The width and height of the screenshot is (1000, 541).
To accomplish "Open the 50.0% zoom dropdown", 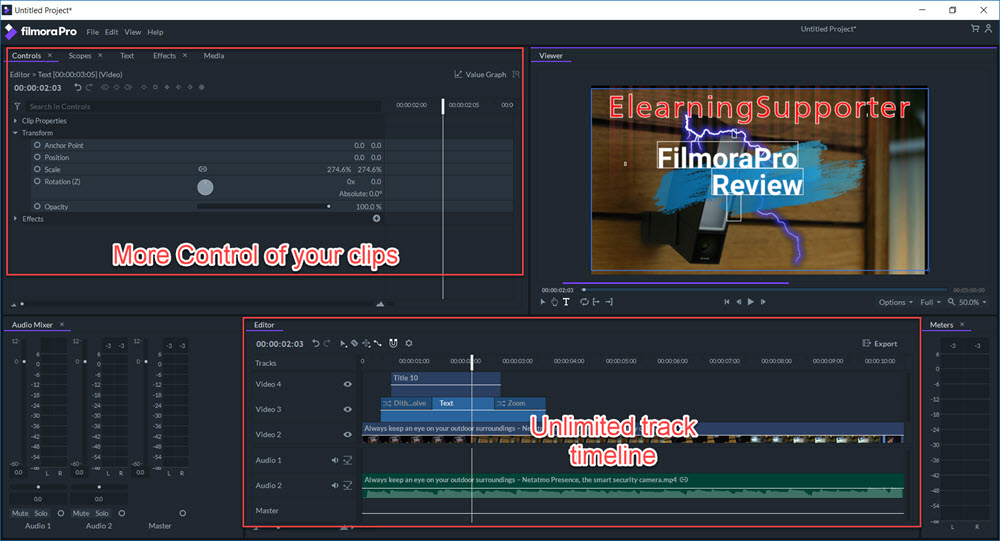I will click(x=972, y=302).
